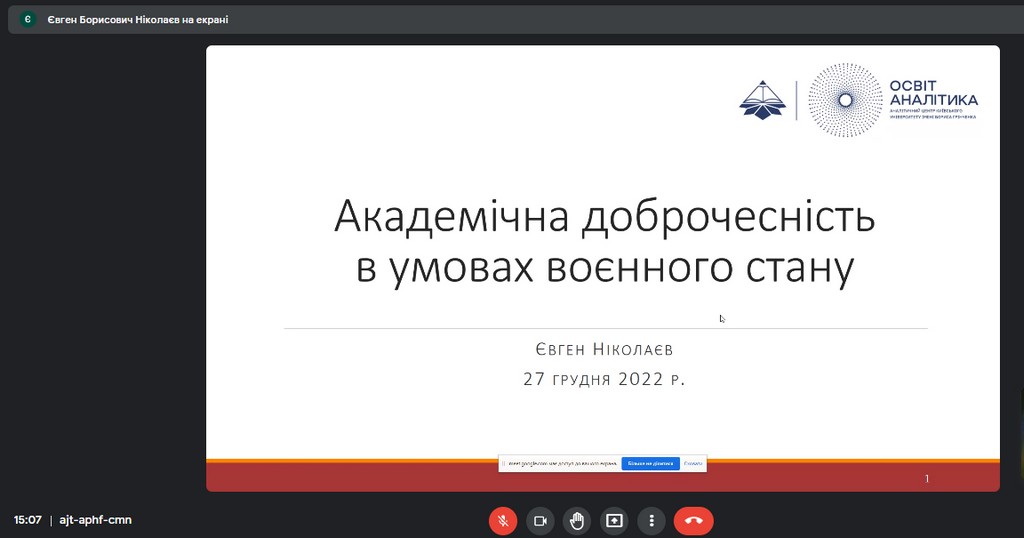Click the blue "Більше не ділитися" button

650,464
